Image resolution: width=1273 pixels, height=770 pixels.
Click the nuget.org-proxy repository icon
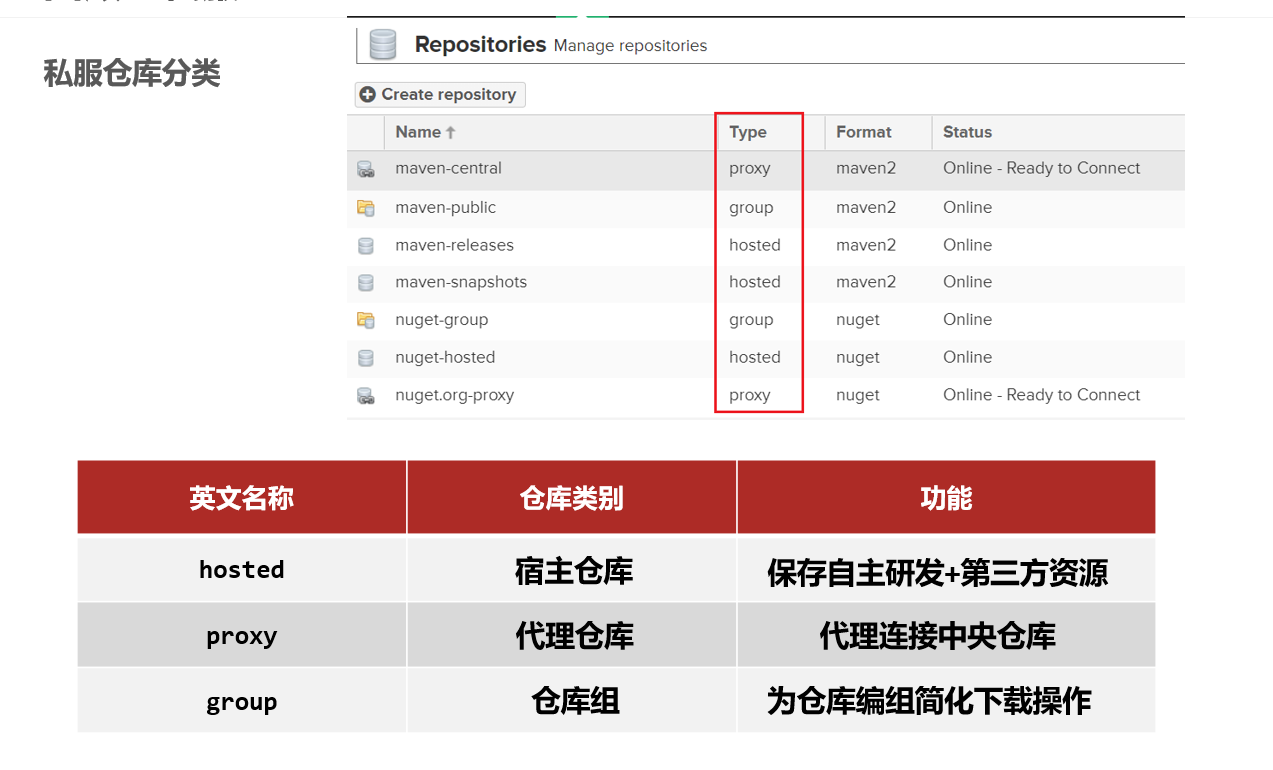coord(366,396)
